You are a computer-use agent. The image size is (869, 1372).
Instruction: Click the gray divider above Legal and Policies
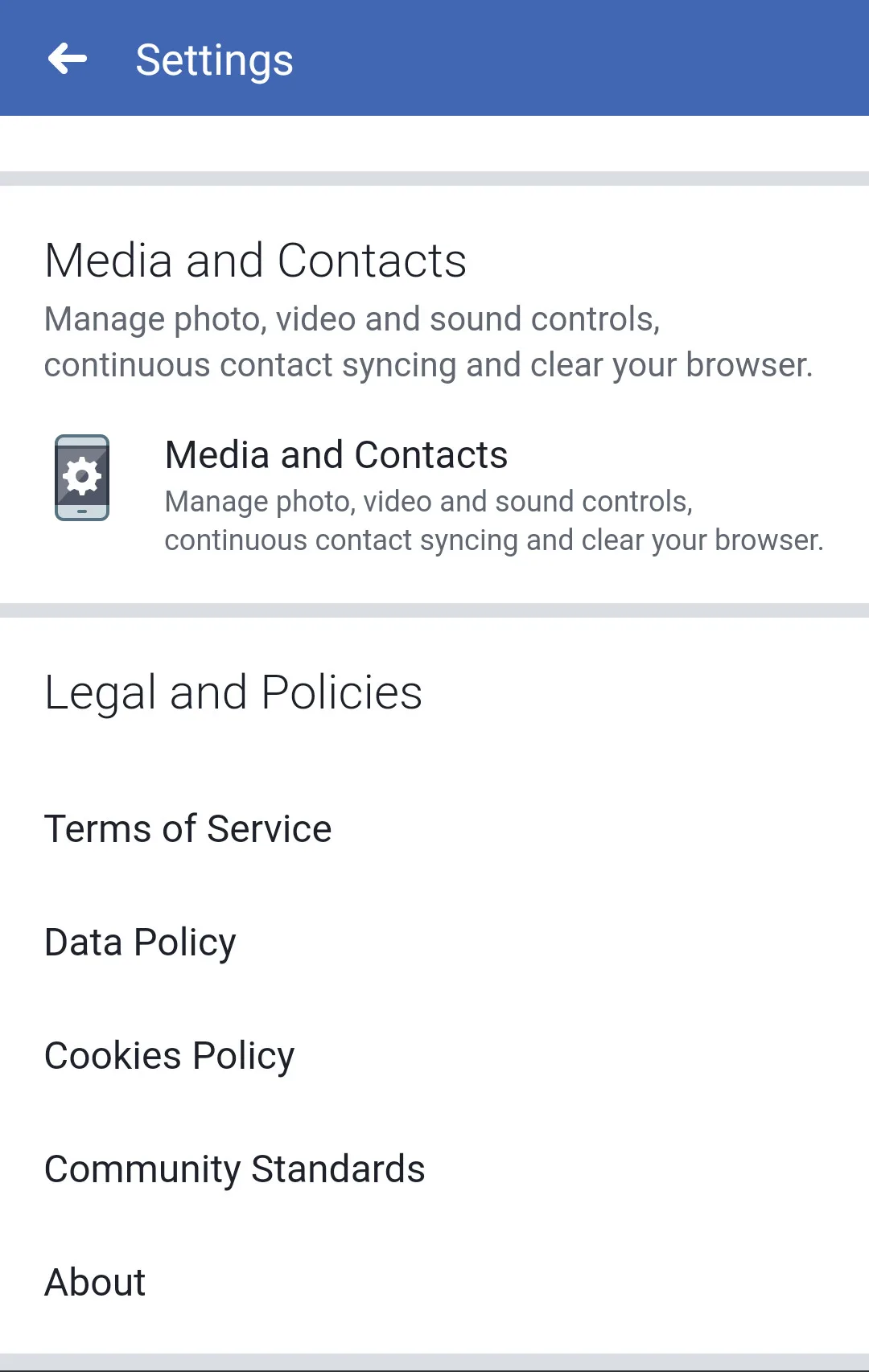click(434, 610)
